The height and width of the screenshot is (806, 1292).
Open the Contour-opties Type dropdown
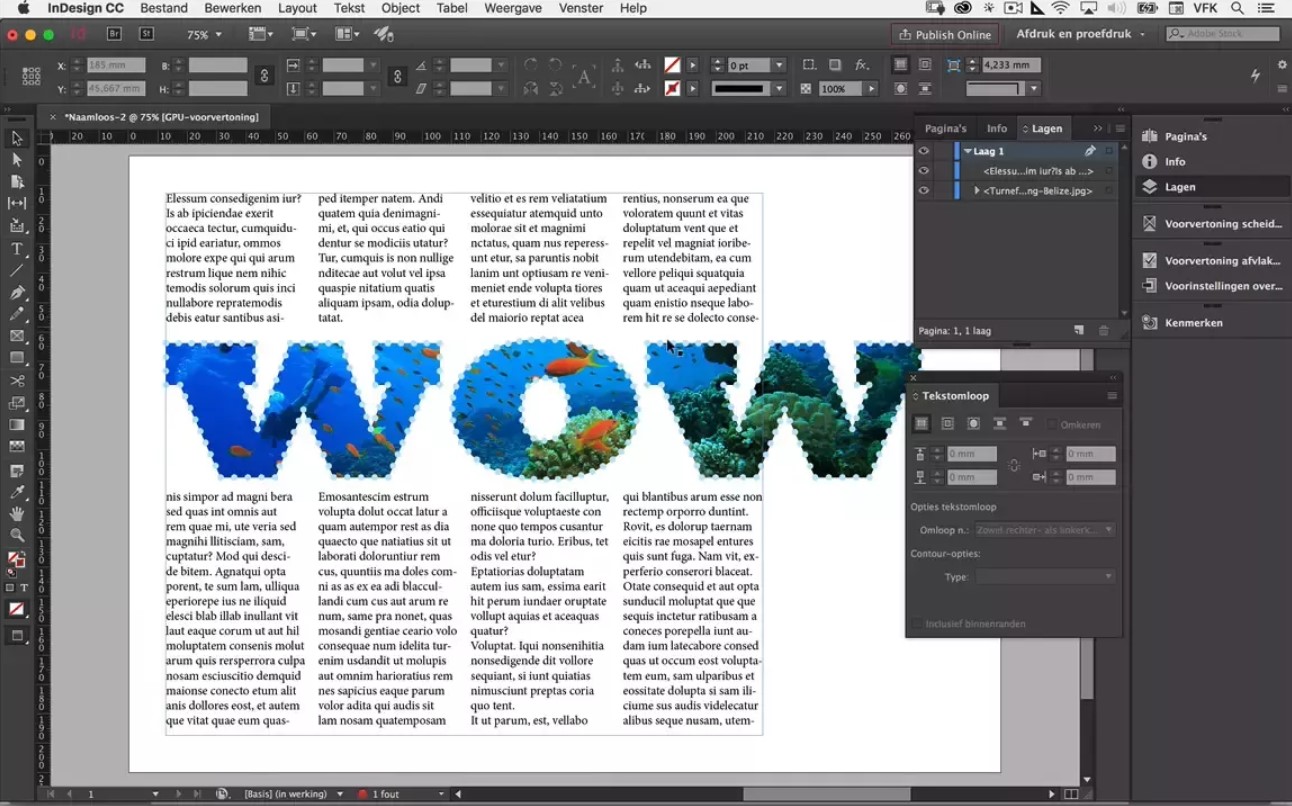point(1044,577)
